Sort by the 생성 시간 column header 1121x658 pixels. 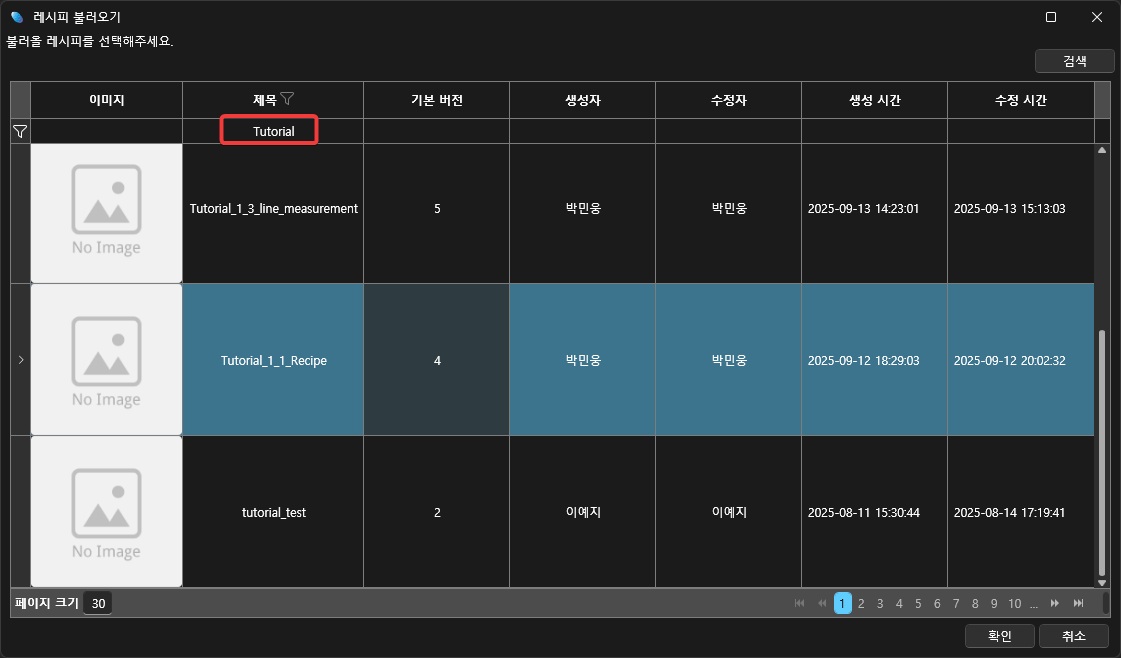point(874,100)
